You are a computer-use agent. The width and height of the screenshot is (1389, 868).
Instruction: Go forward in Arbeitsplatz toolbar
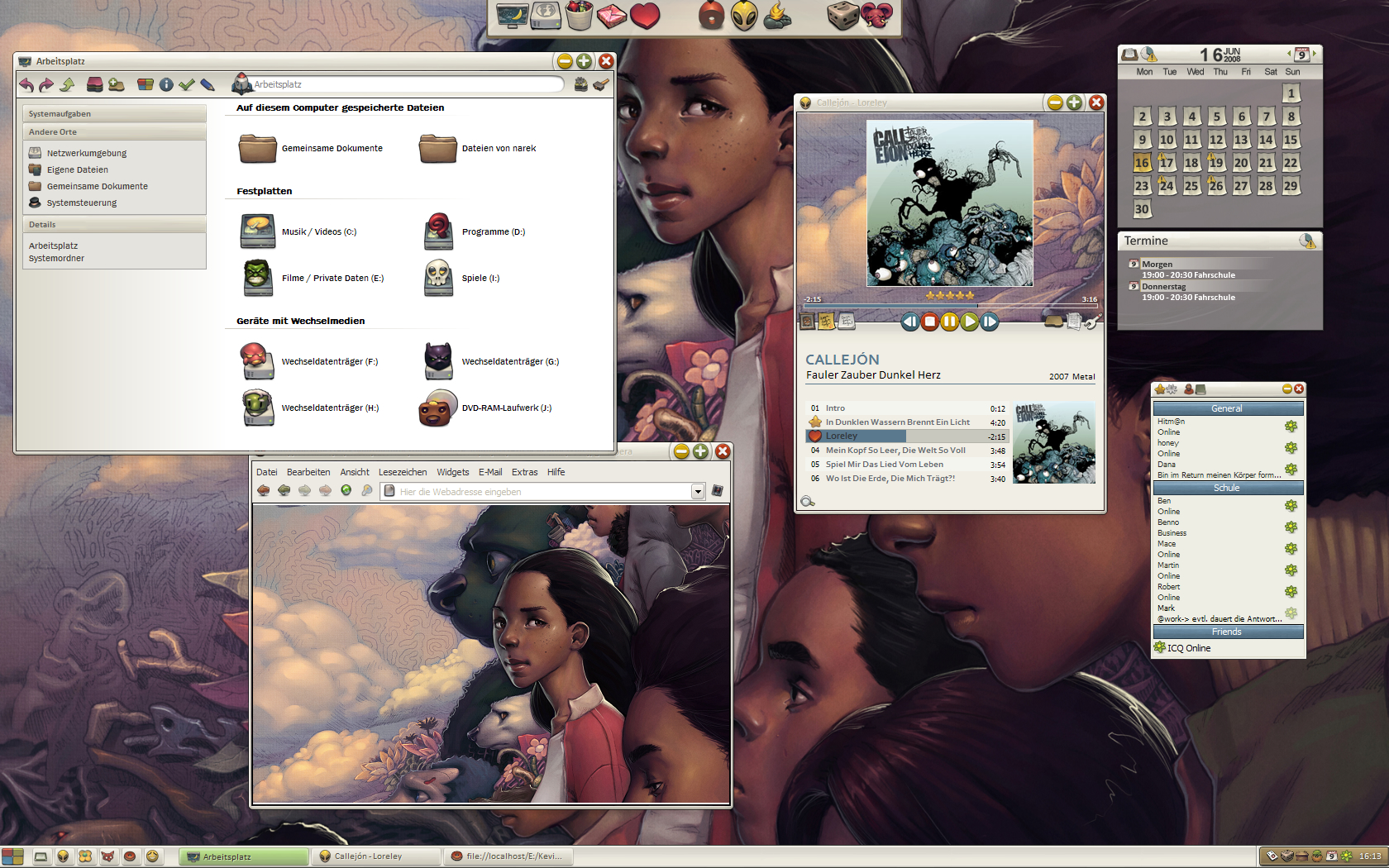point(46,84)
